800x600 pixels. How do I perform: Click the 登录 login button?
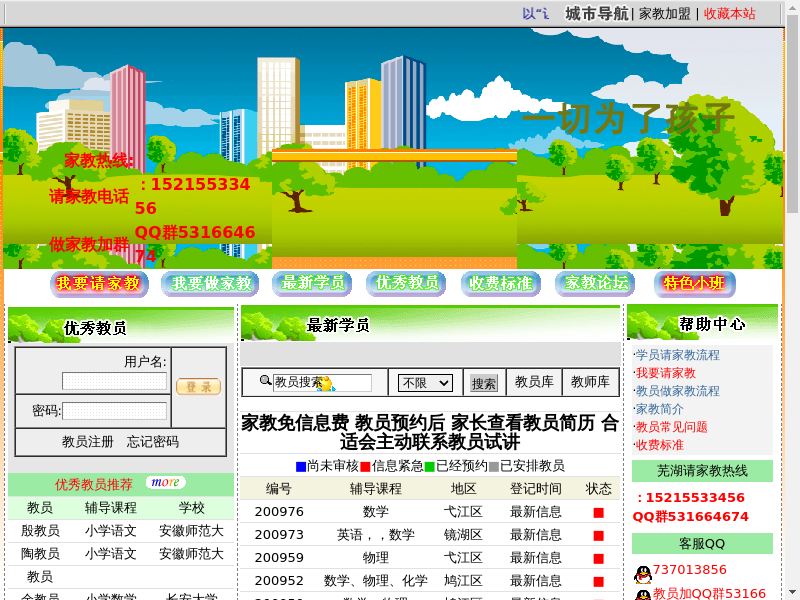[x=198, y=387]
